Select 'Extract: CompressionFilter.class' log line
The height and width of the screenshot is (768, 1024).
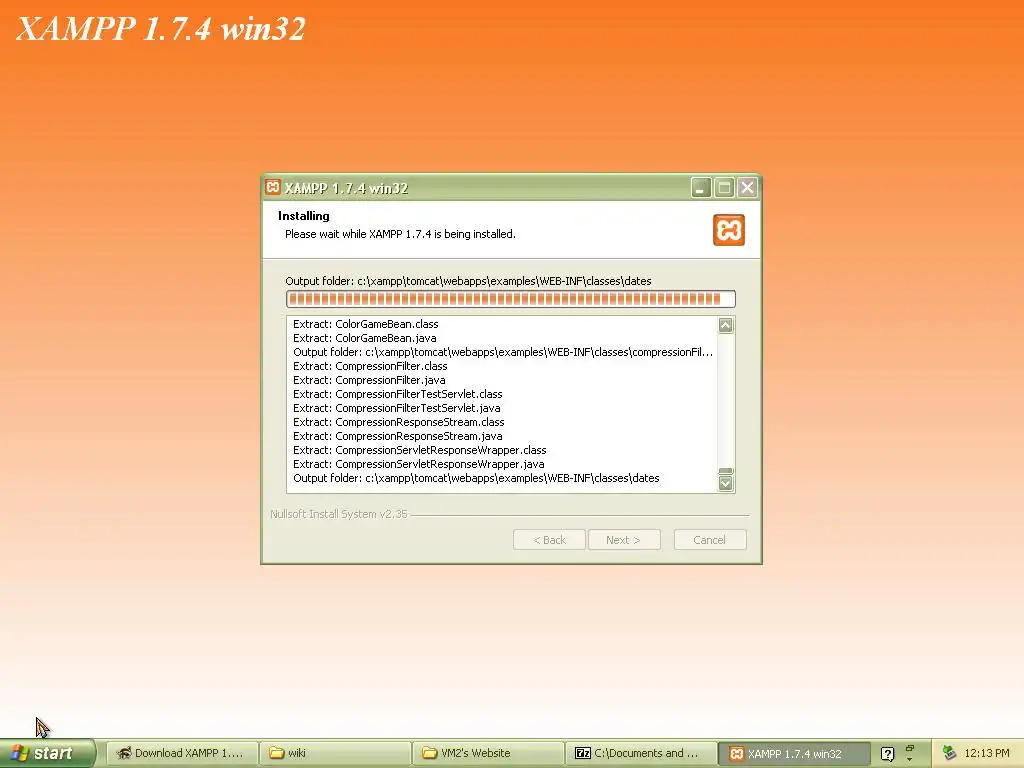pyautogui.click(x=370, y=366)
